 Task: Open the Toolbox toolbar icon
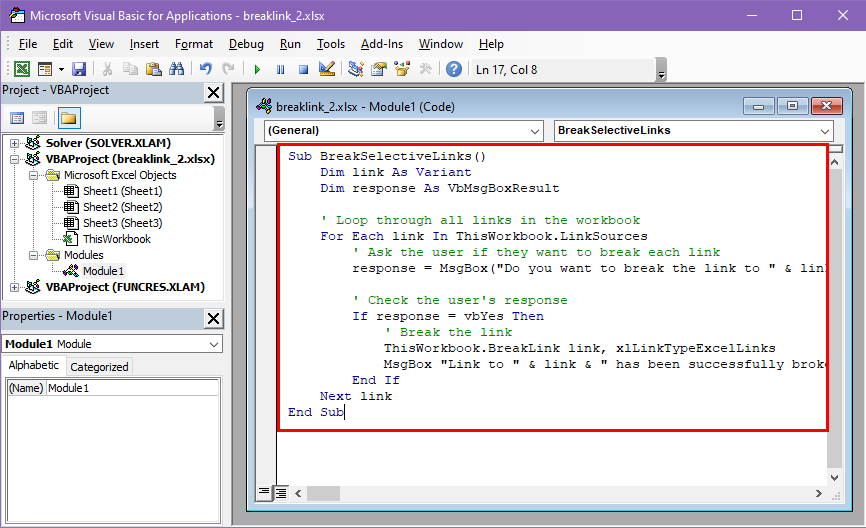426,69
